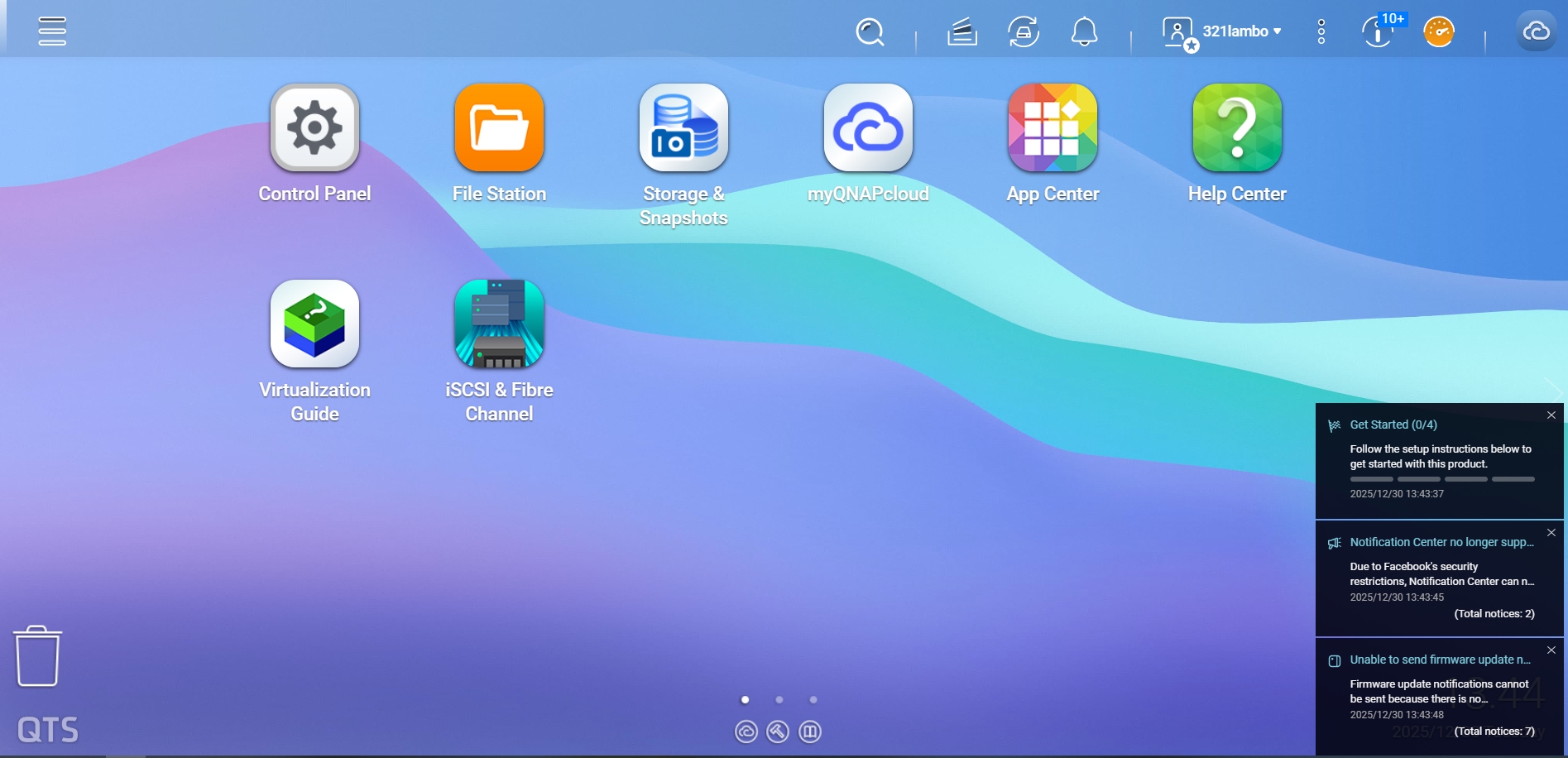
Task: Open the cloud icon at top right
Action: point(1537,31)
